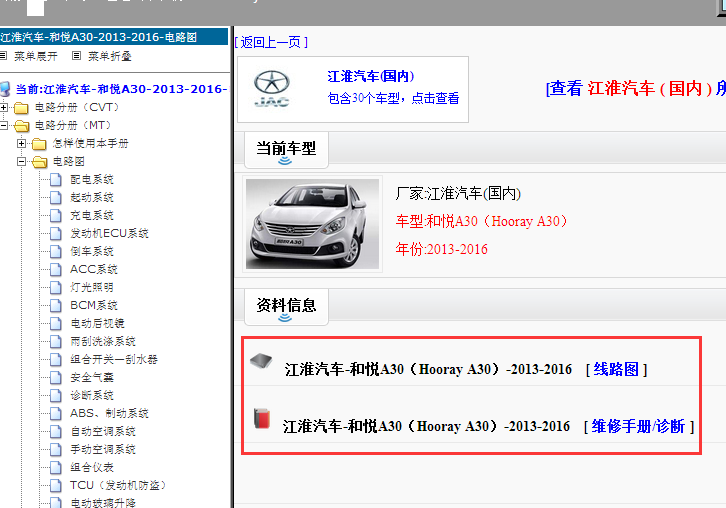The width and height of the screenshot is (726, 508).
Task: Click the 江淮汽车(国内) brand link
Action: pyautogui.click(x=371, y=76)
